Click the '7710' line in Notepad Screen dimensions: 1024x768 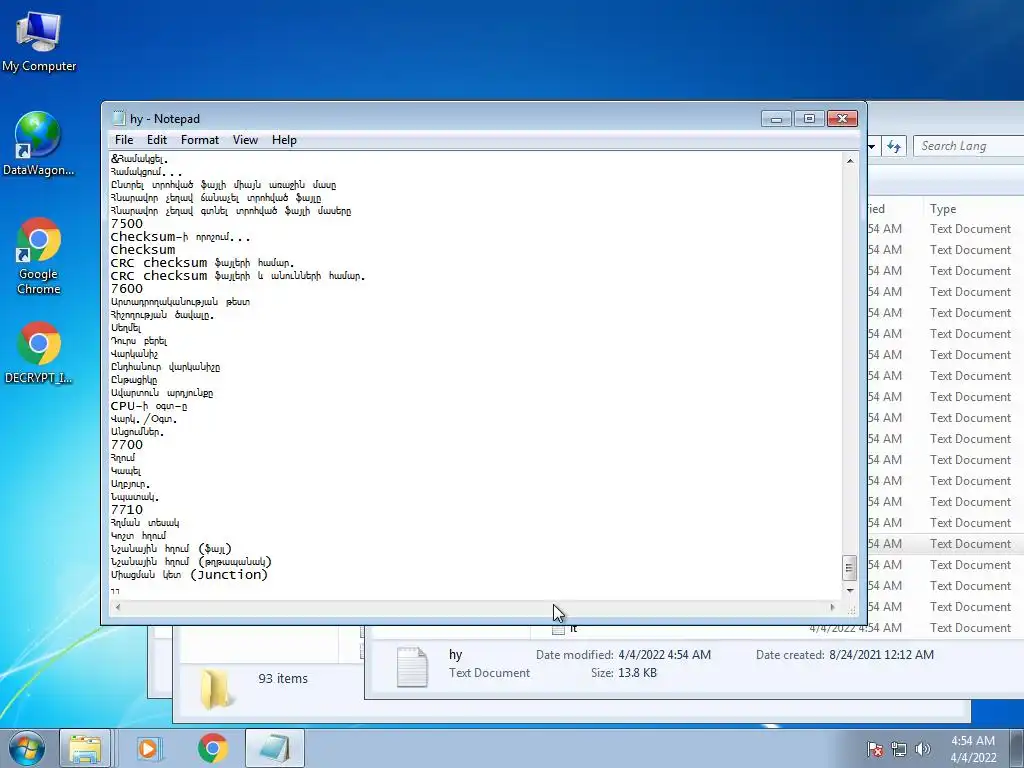(127, 509)
